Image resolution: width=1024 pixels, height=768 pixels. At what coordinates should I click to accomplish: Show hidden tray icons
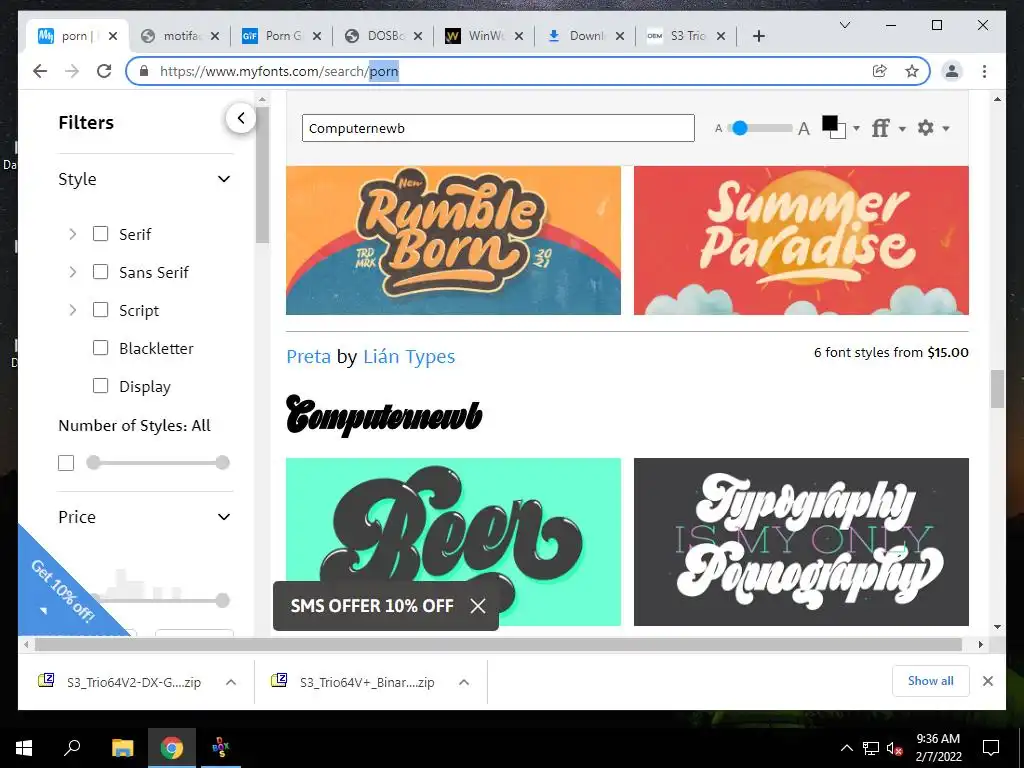click(846, 748)
